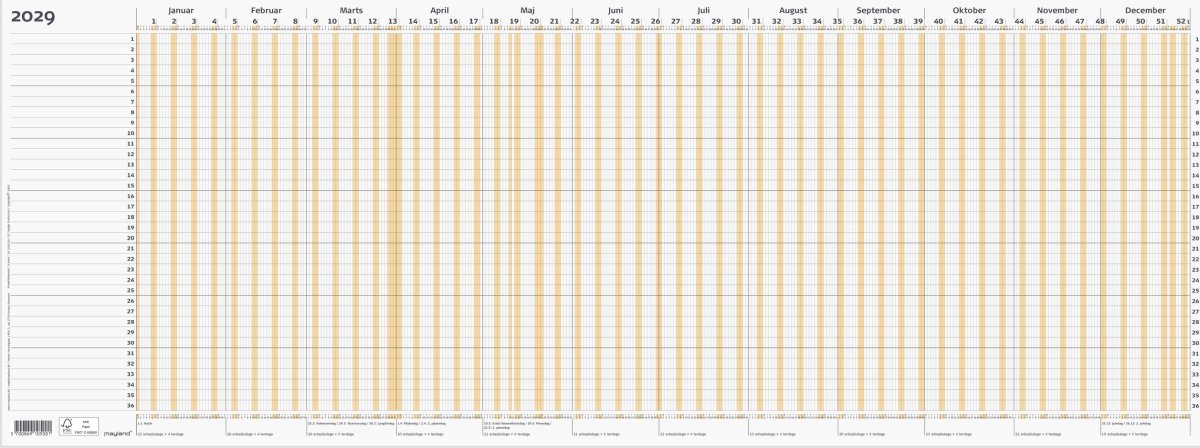Image resolution: width=1200 pixels, height=448 pixels.
Task: Click left-side row label 30
Action: (x=130, y=343)
